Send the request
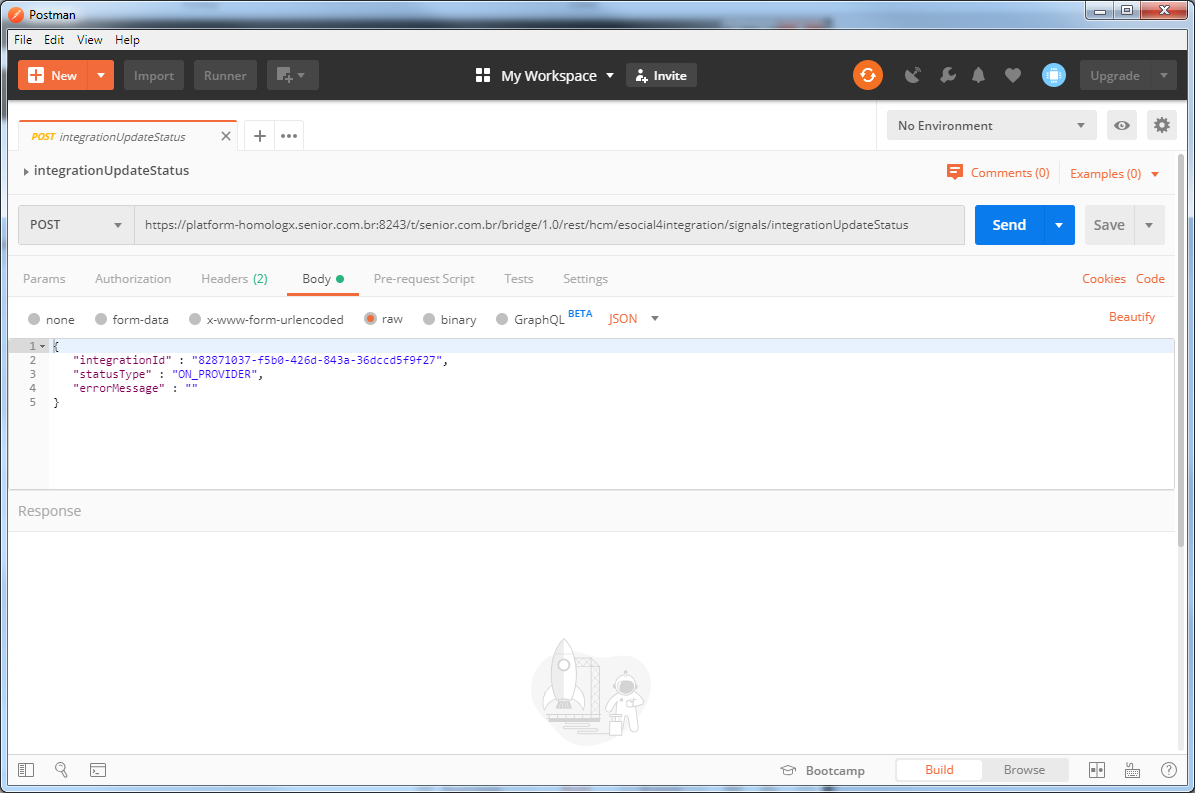Viewport: 1195px width, 793px height. 1009,225
